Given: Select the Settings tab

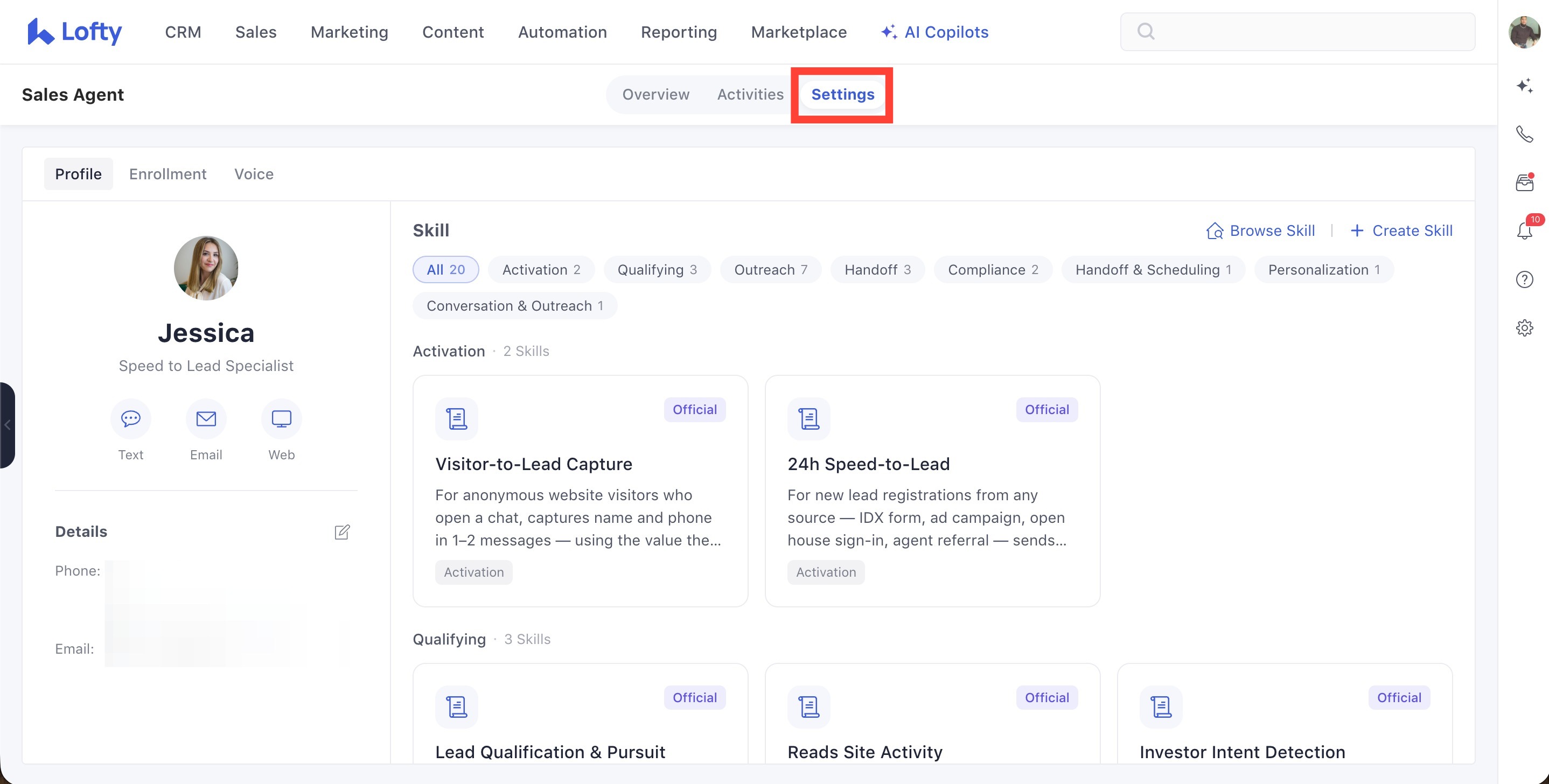Looking at the screenshot, I should (x=842, y=94).
